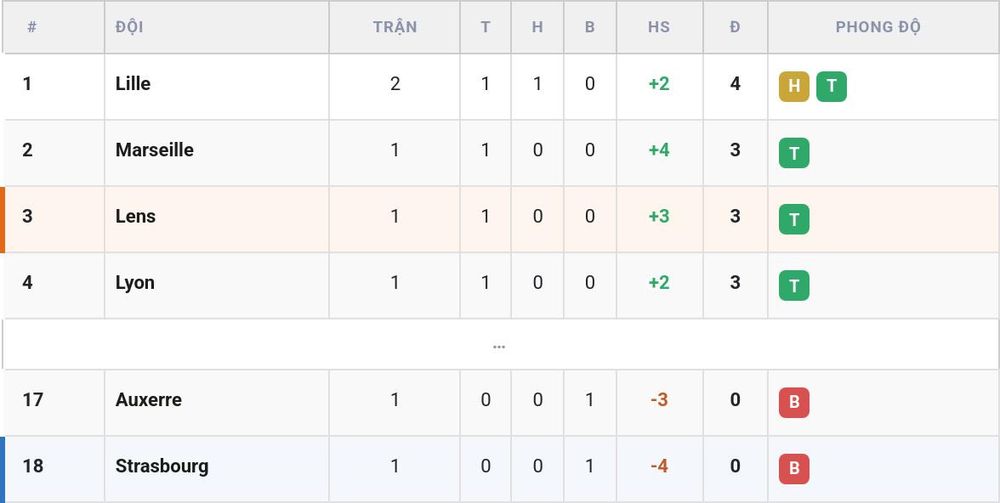Click the Đ points column header
The width and height of the screenshot is (1000, 503).
pos(735,27)
